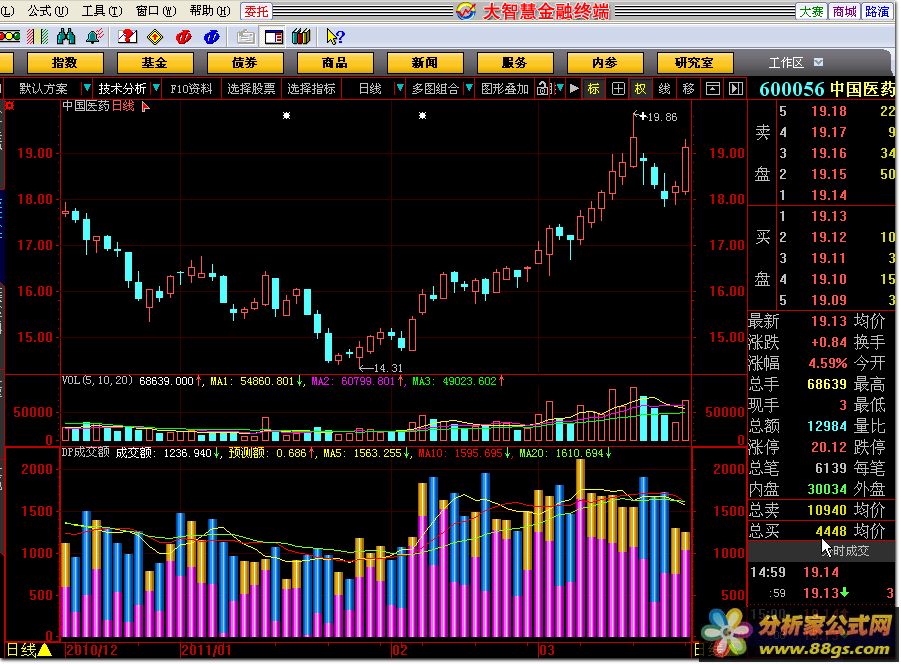Image resolution: width=901 pixels, height=664 pixels.
Task: Click the striped color bars toolbar icon
Action: coord(38,37)
